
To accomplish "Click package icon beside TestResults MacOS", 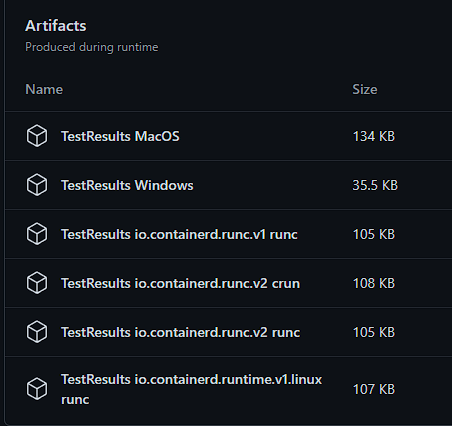I will point(37,136).
